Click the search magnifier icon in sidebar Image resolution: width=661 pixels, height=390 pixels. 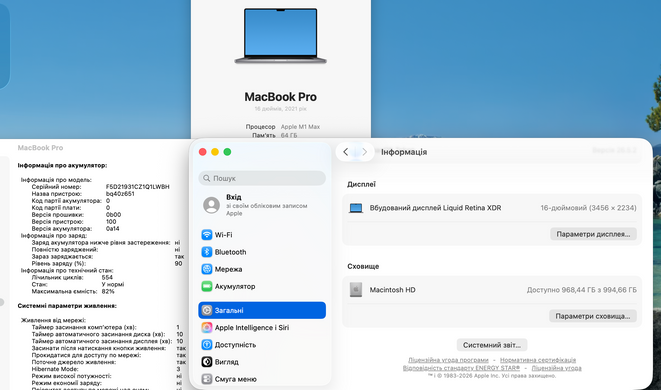tap(207, 178)
